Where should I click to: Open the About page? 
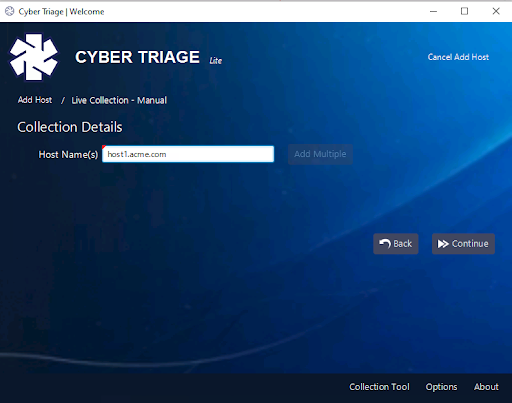pyautogui.click(x=486, y=387)
